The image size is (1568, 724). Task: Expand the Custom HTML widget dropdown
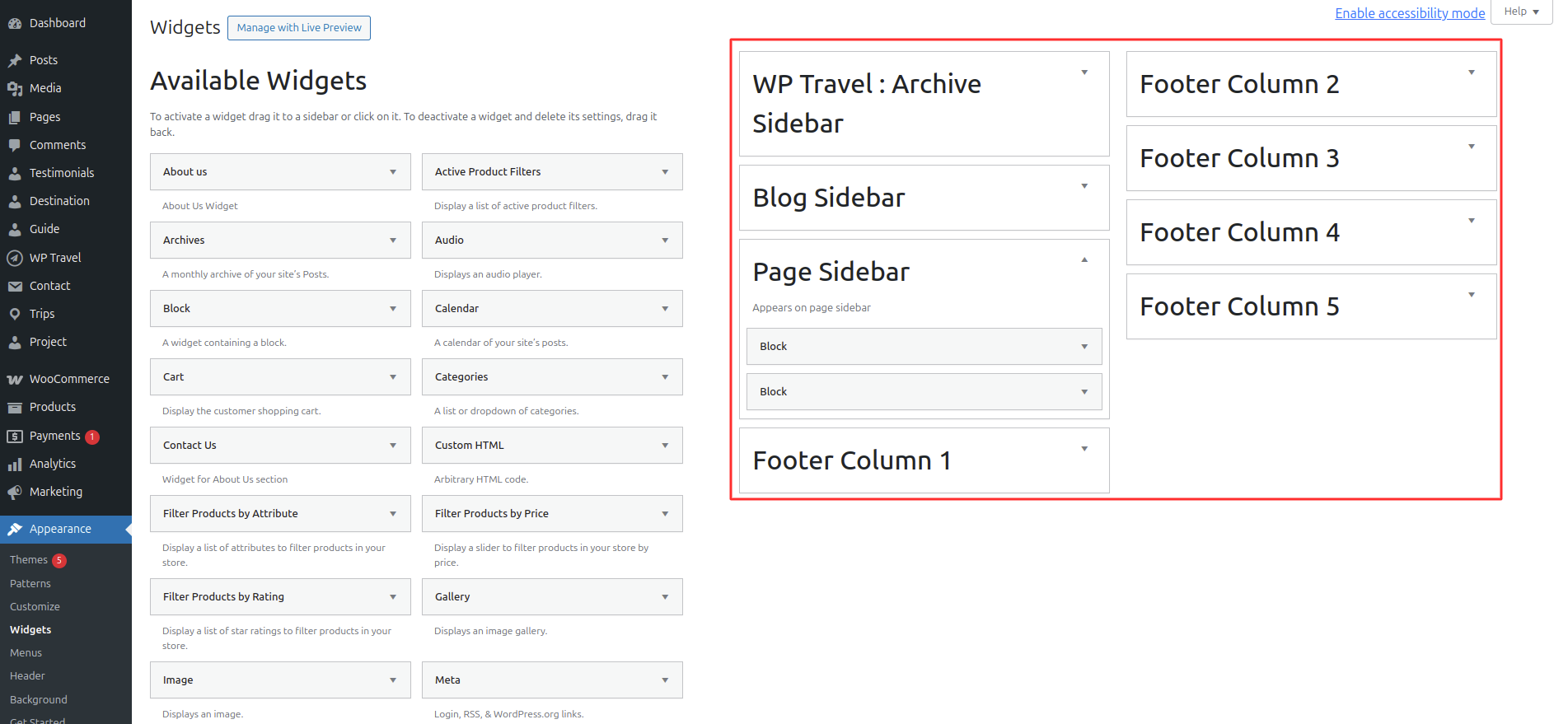click(x=664, y=446)
